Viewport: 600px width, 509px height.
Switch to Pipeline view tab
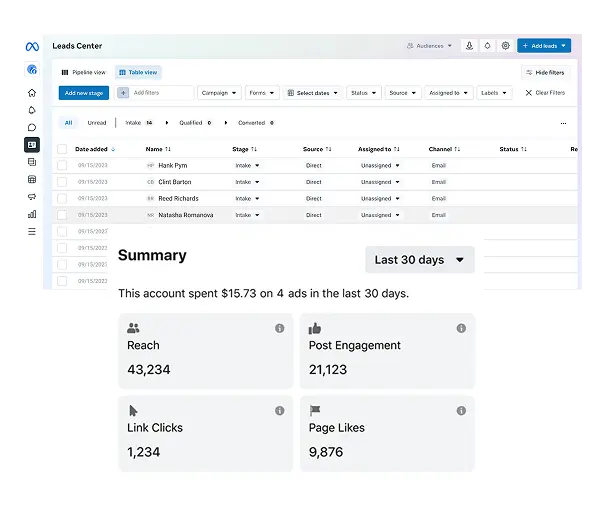click(83, 72)
